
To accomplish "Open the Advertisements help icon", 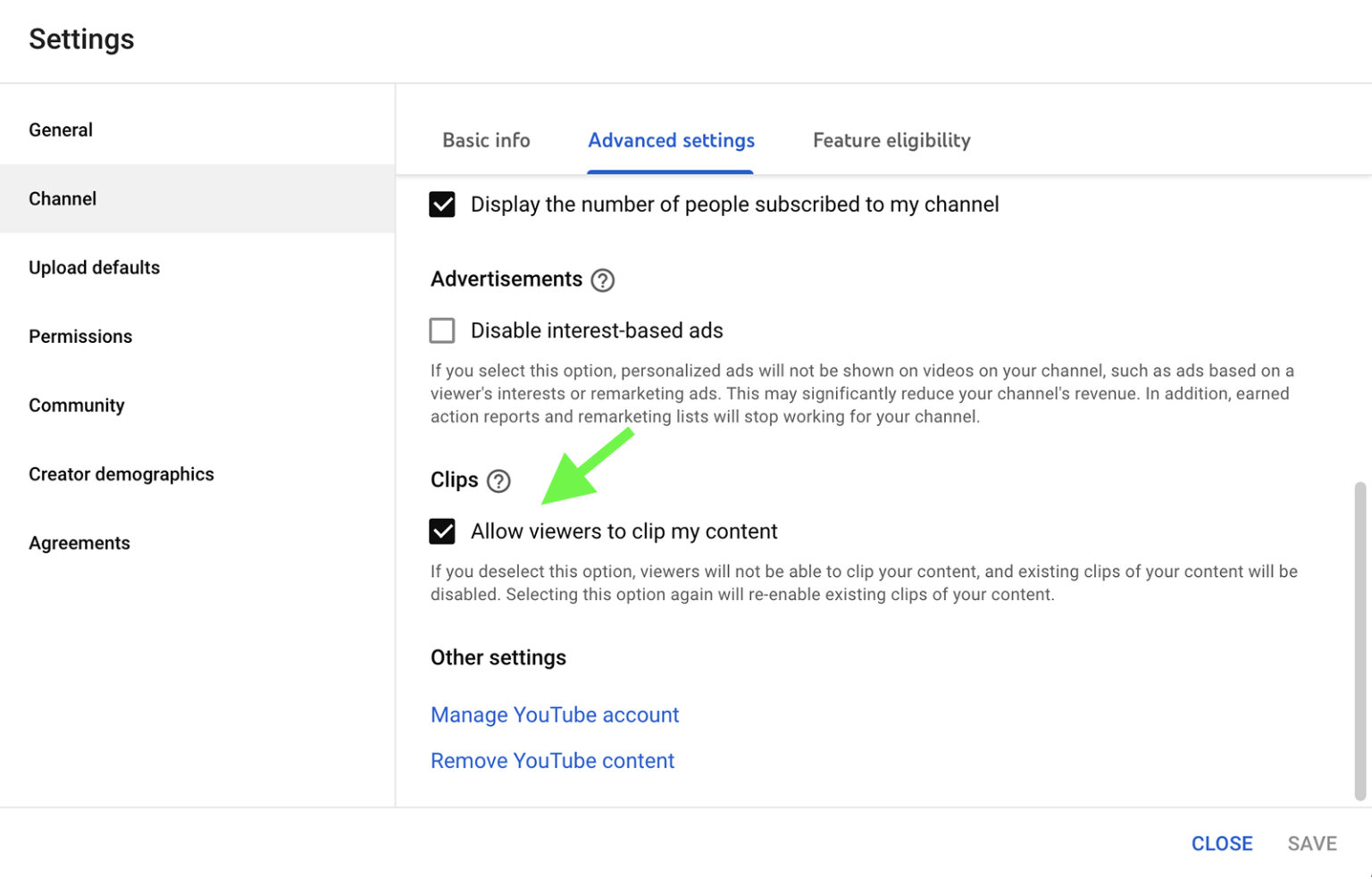I will 603,280.
